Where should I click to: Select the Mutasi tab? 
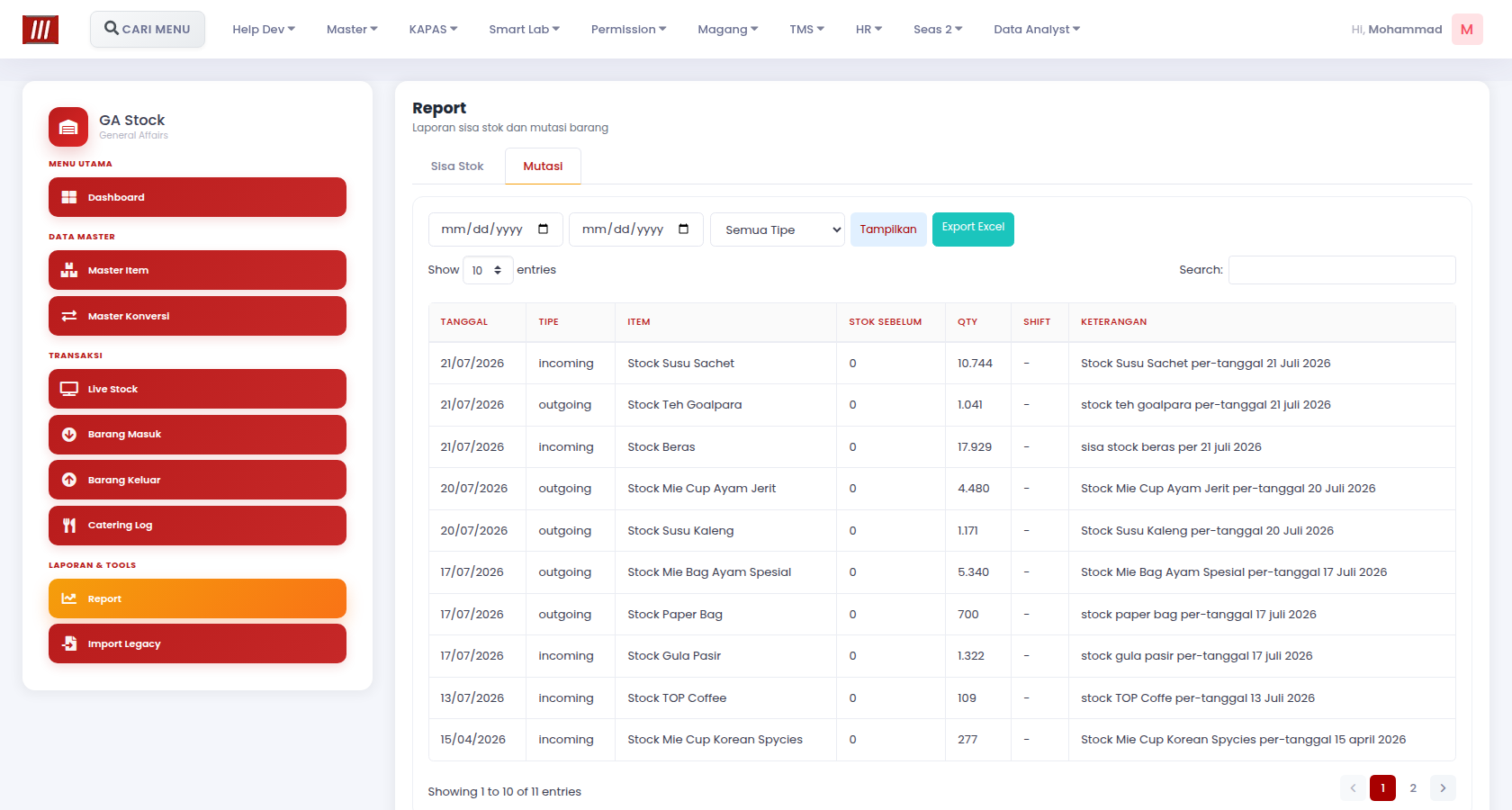click(x=543, y=166)
